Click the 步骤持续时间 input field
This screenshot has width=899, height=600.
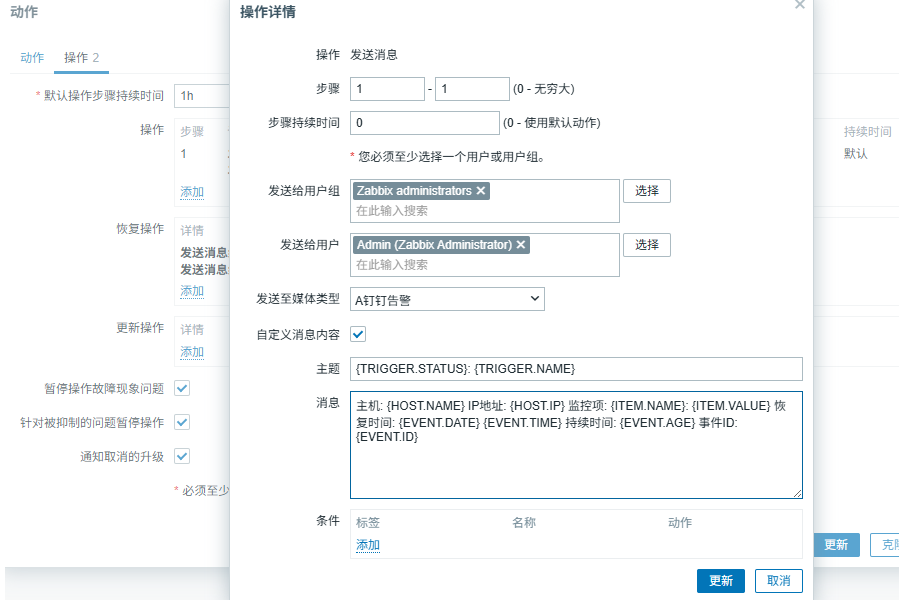pyautogui.click(x=424, y=123)
